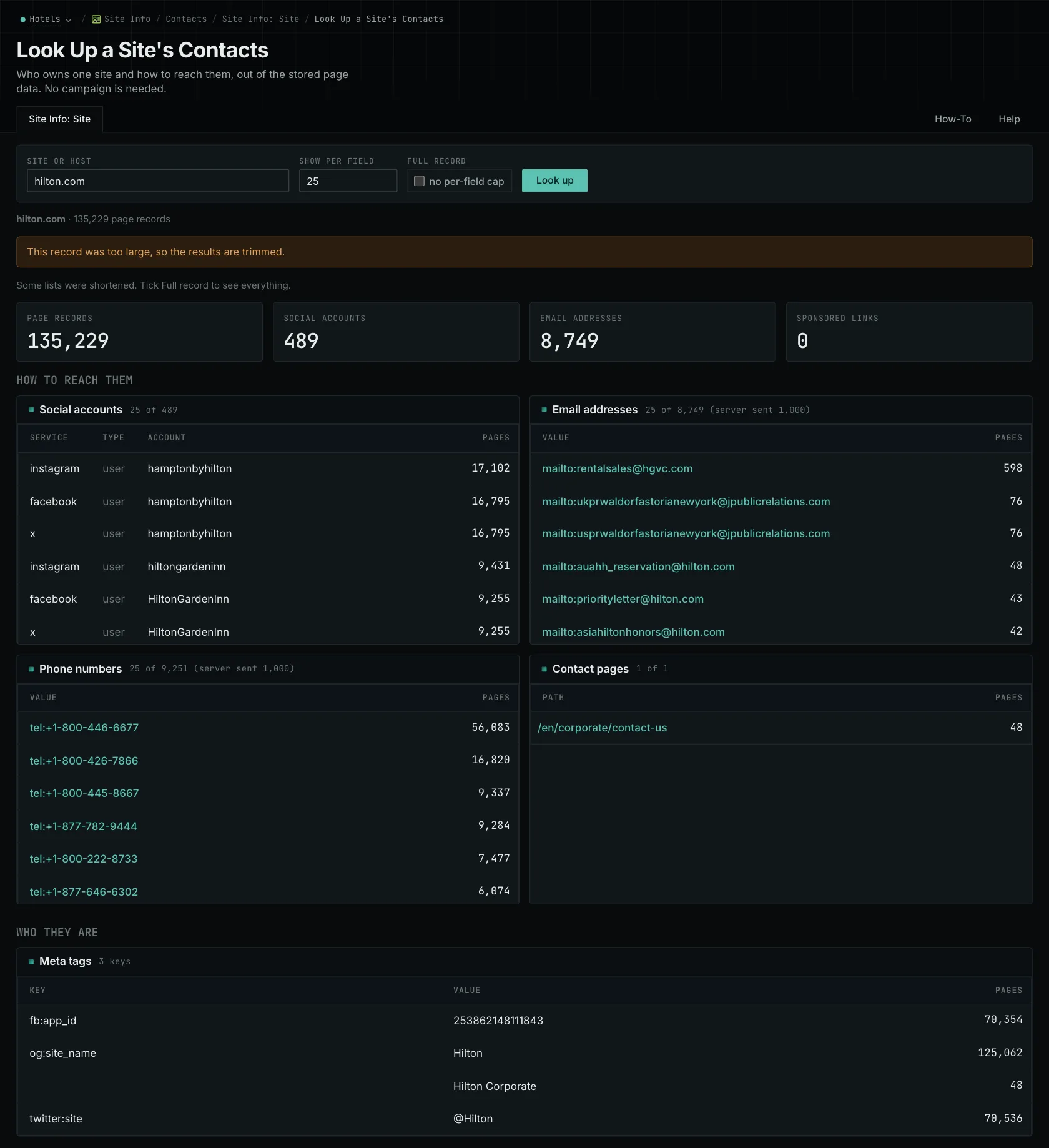Click the Social accounts panel heading
The width and height of the screenshot is (1049, 1148).
click(81, 410)
